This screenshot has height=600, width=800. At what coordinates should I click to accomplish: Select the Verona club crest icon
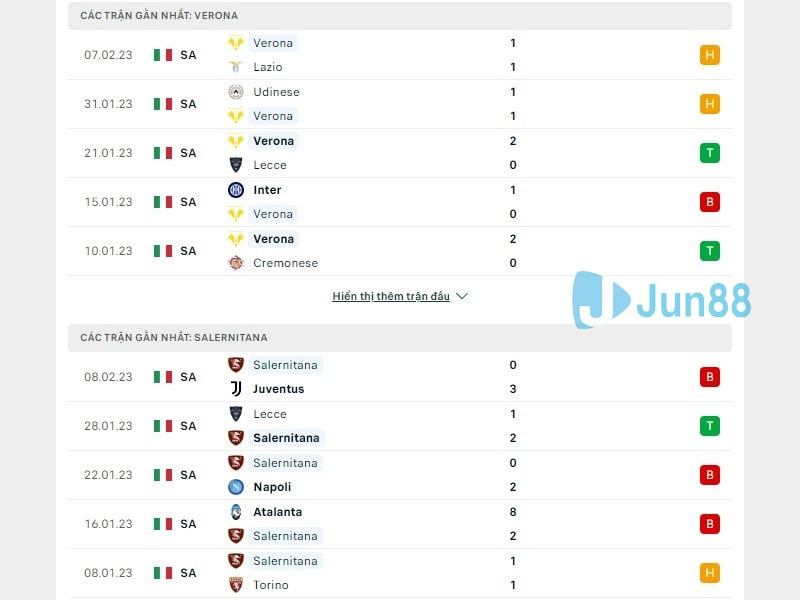click(237, 43)
